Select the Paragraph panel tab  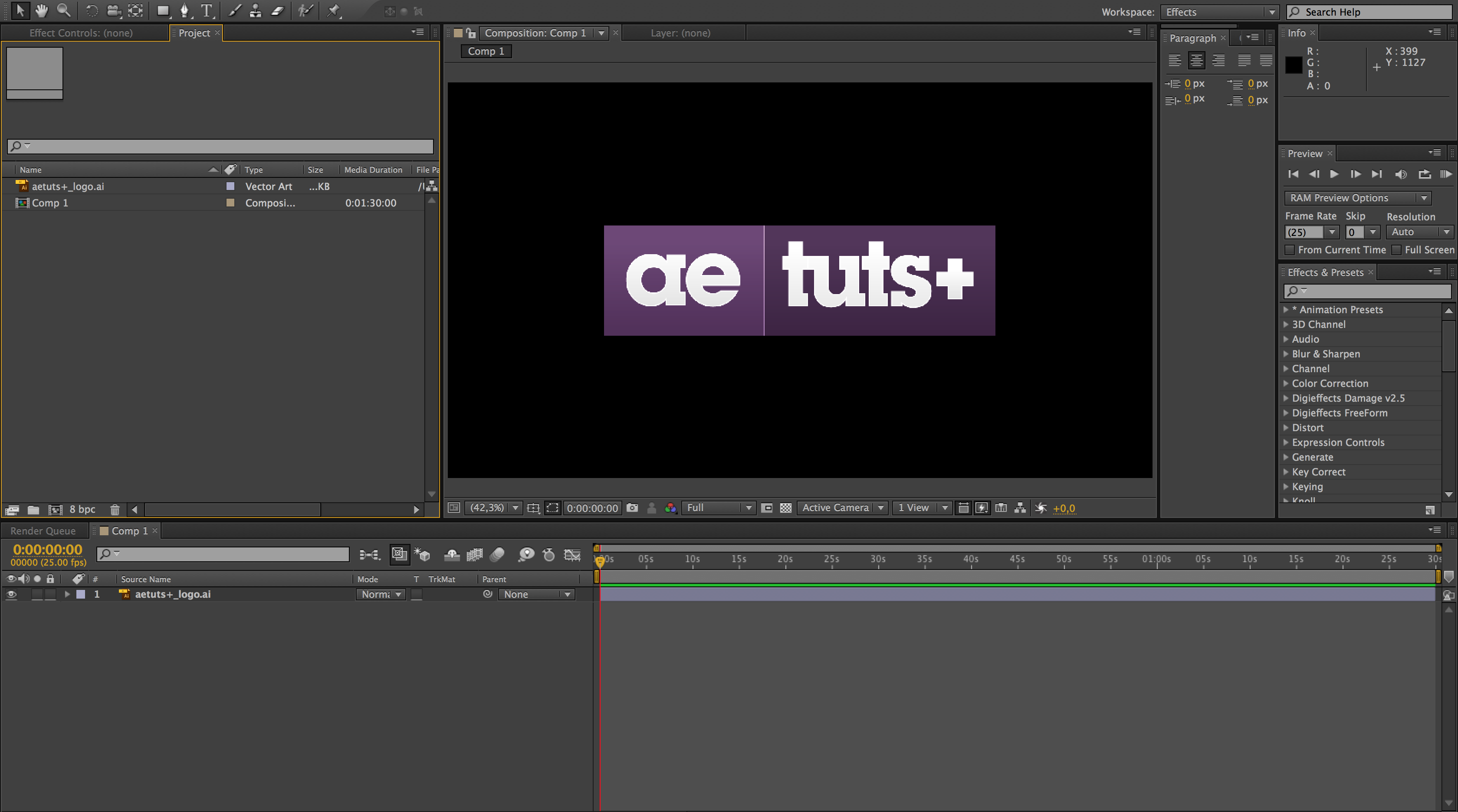pyautogui.click(x=1192, y=38)
